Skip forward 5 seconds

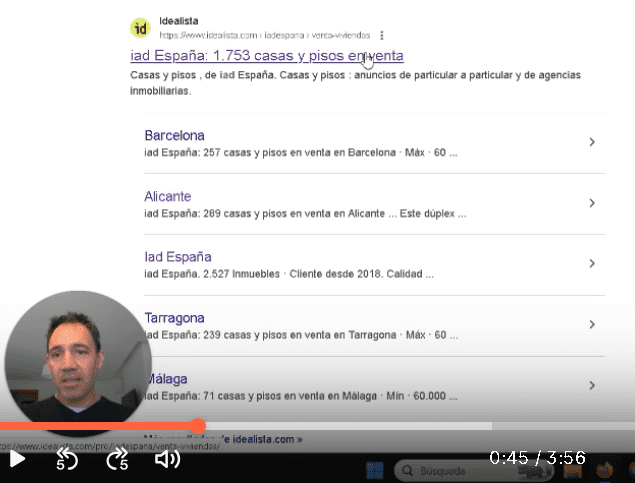117,459
